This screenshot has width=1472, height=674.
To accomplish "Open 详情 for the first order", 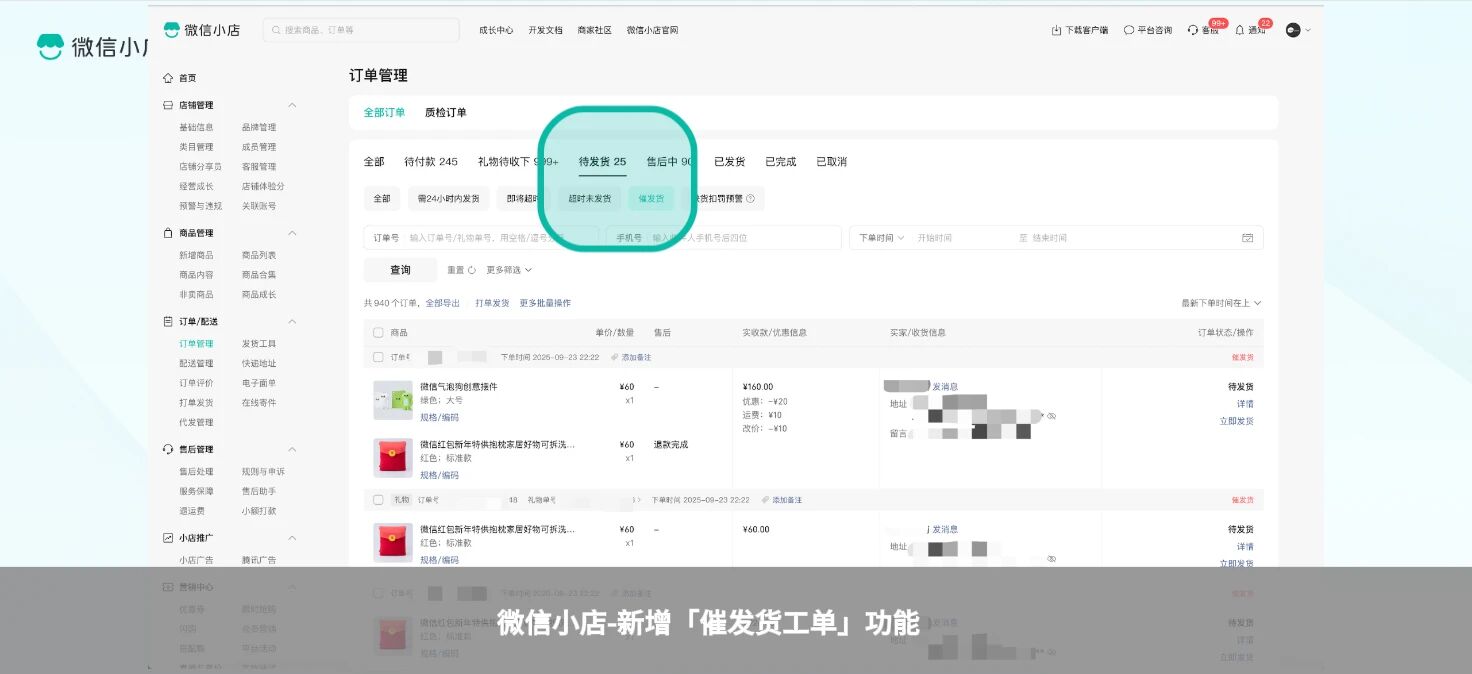I will (x=1245, y=404).
